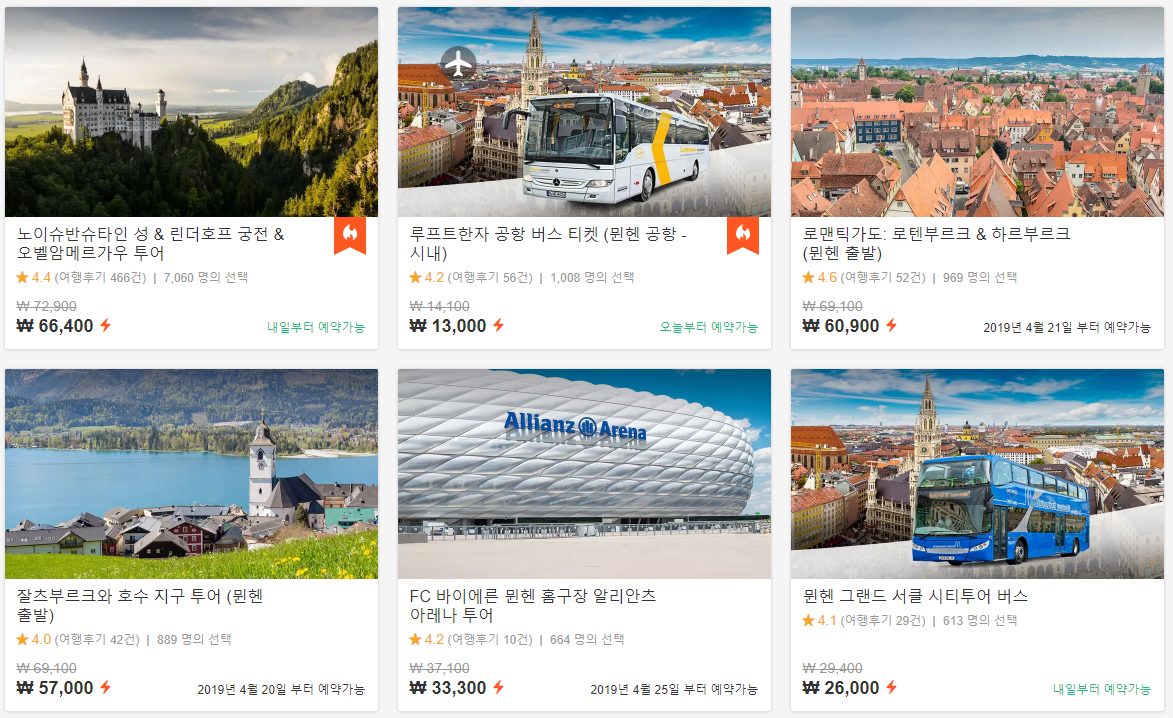This screenshot has height=718, width=1173.
Task: Open the blue double-decker city tour bus image
Action: pyautogui.click(x=977, y=473)
